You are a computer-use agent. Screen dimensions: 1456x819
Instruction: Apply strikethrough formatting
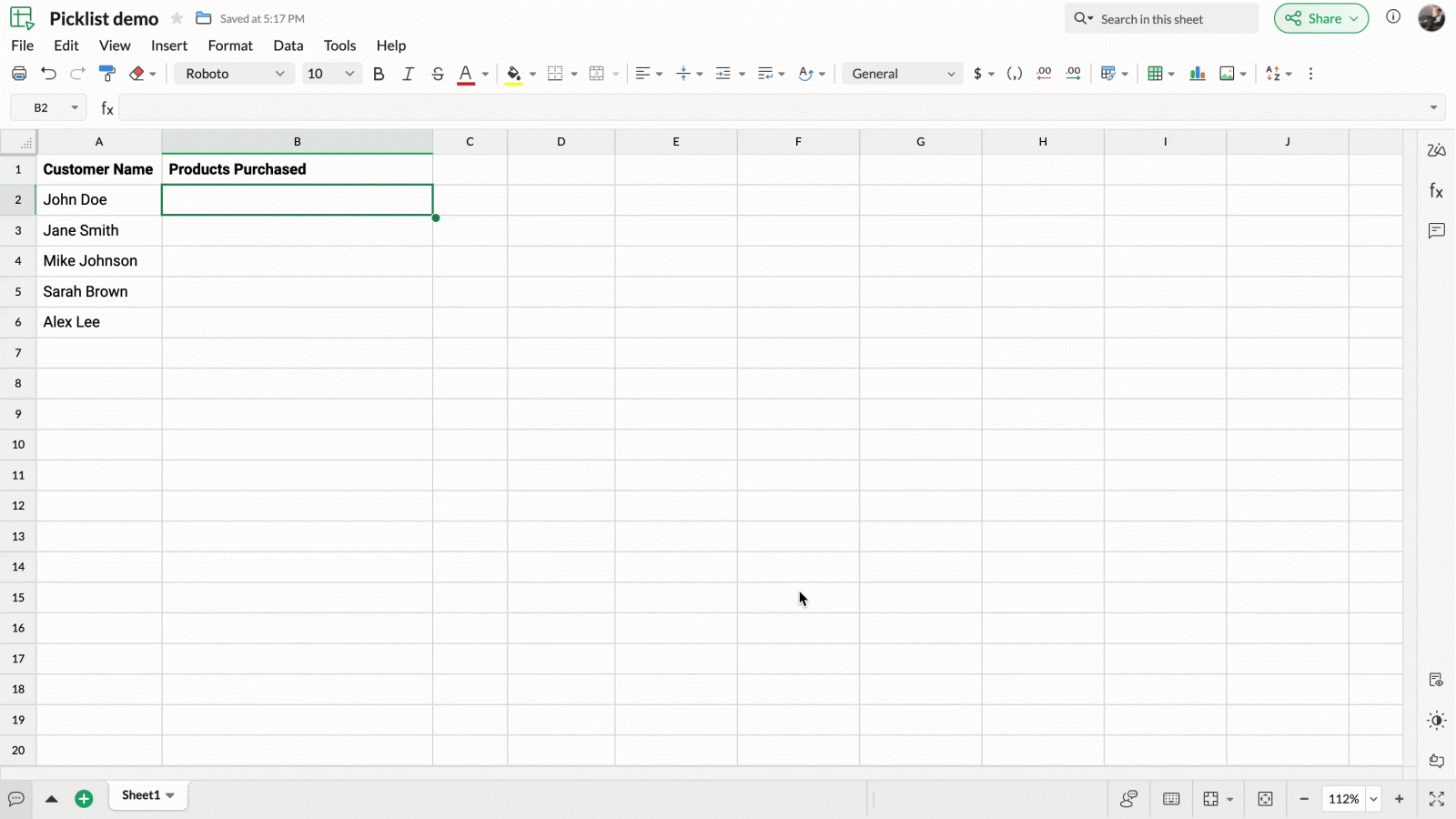(438, 73)
